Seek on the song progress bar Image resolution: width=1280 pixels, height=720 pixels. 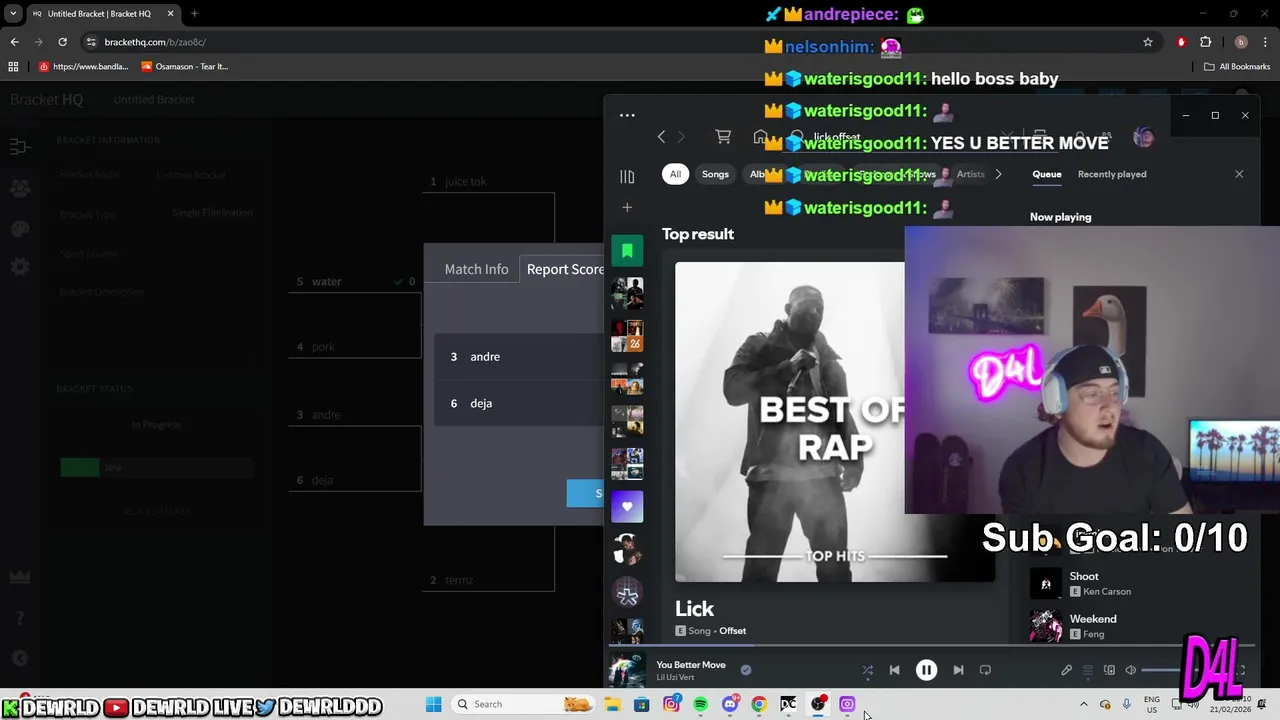pyautogui.click(x=930, y=646)
